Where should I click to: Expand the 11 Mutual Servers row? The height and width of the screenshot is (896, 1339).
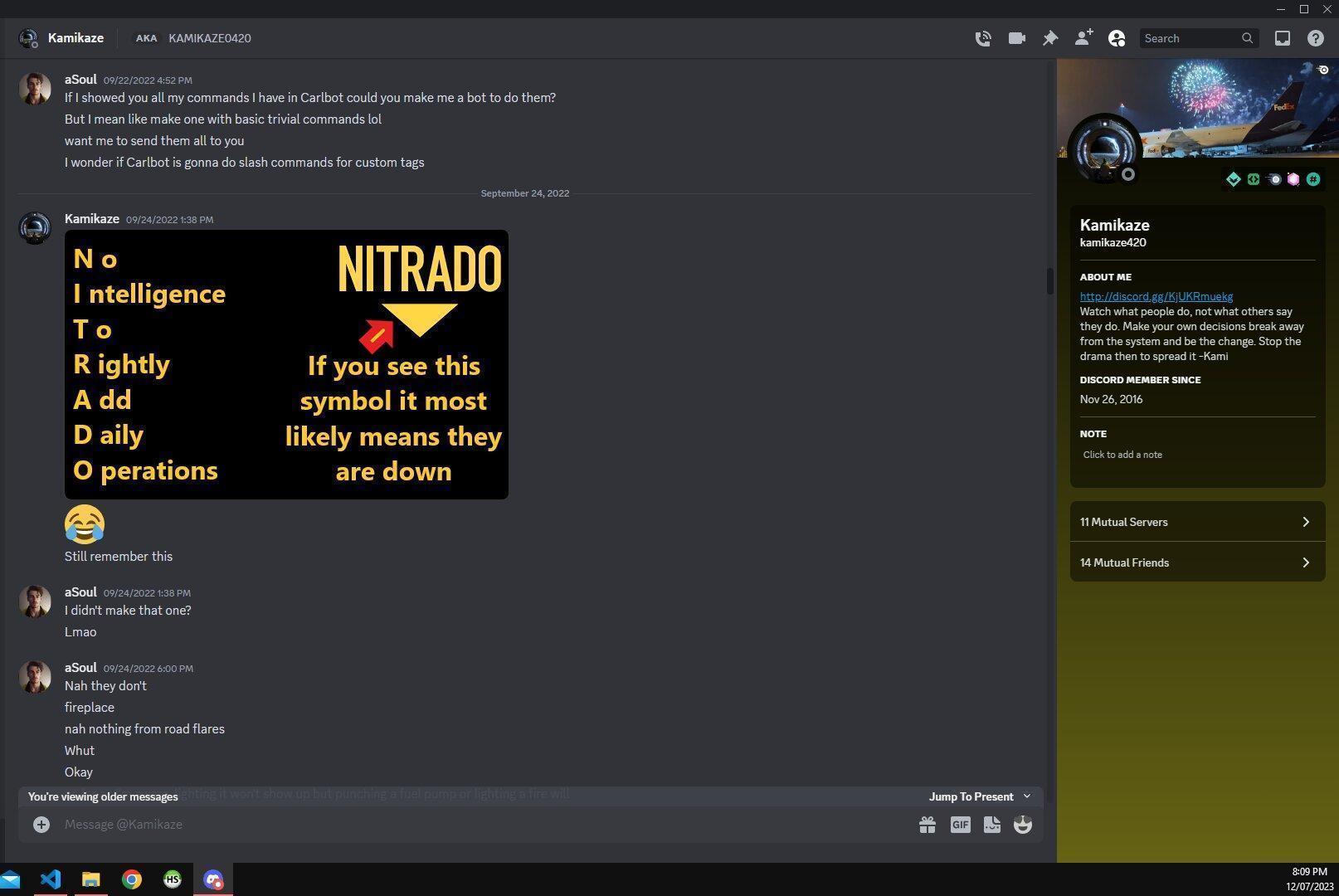(1197, 522)
